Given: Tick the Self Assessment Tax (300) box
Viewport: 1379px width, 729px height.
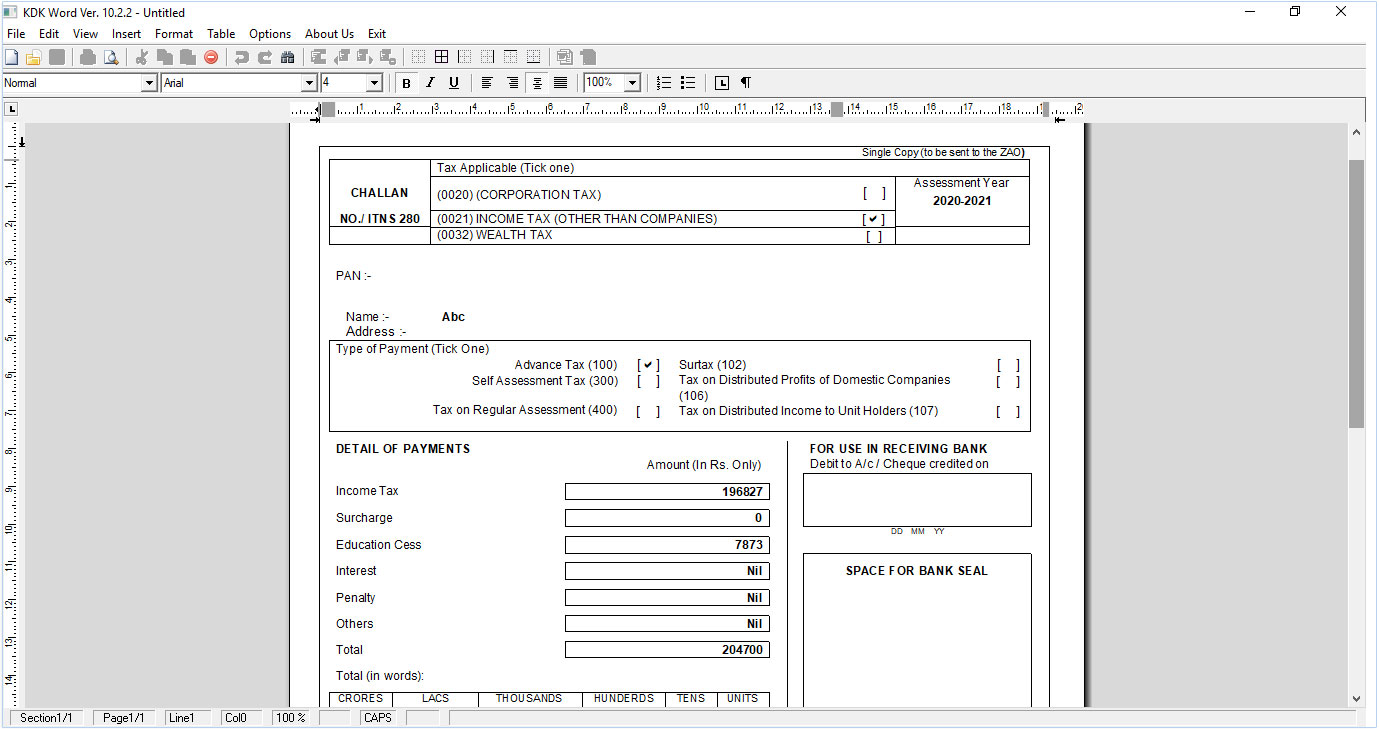Looking at the screenshot, I should [648, 381].
